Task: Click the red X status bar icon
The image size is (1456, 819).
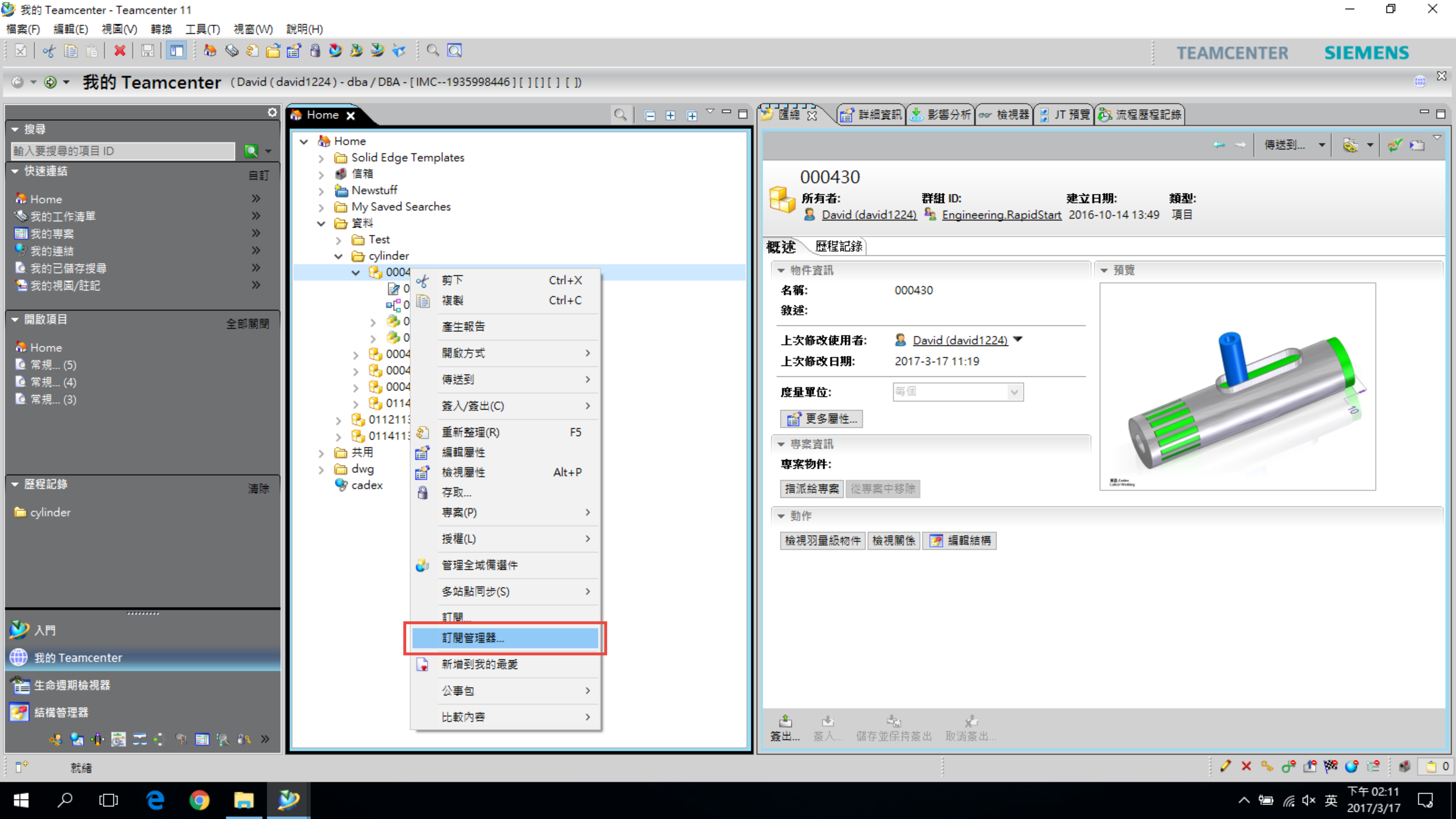Action: point(1246,766)
